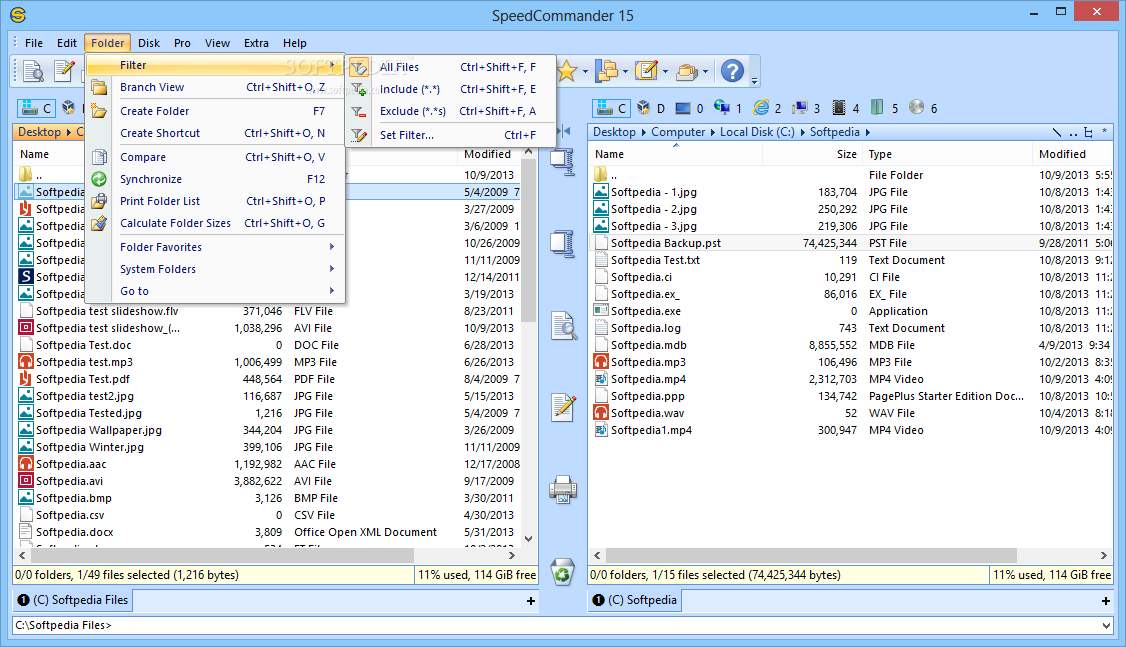Click the edit document pencil icon in middle bar
The height and width of the screenshot is (647, 1126).
564,407
